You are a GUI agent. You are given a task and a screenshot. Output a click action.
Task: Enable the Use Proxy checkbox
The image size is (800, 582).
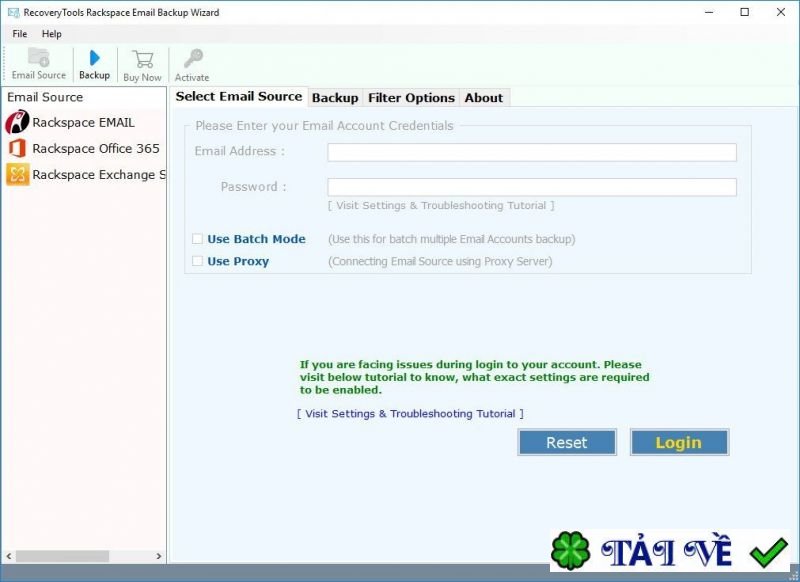coord(197,261)
